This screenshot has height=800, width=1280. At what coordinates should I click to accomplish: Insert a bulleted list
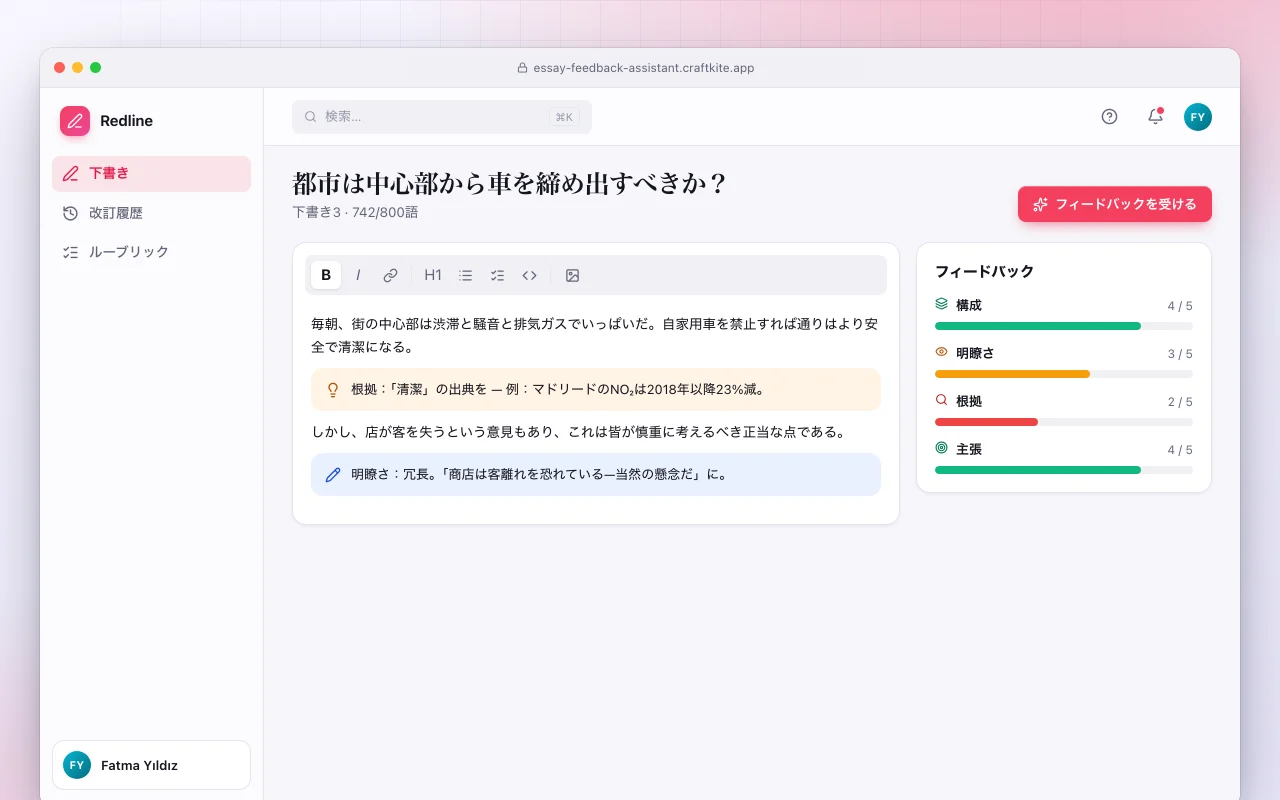(x=465, y=275)
